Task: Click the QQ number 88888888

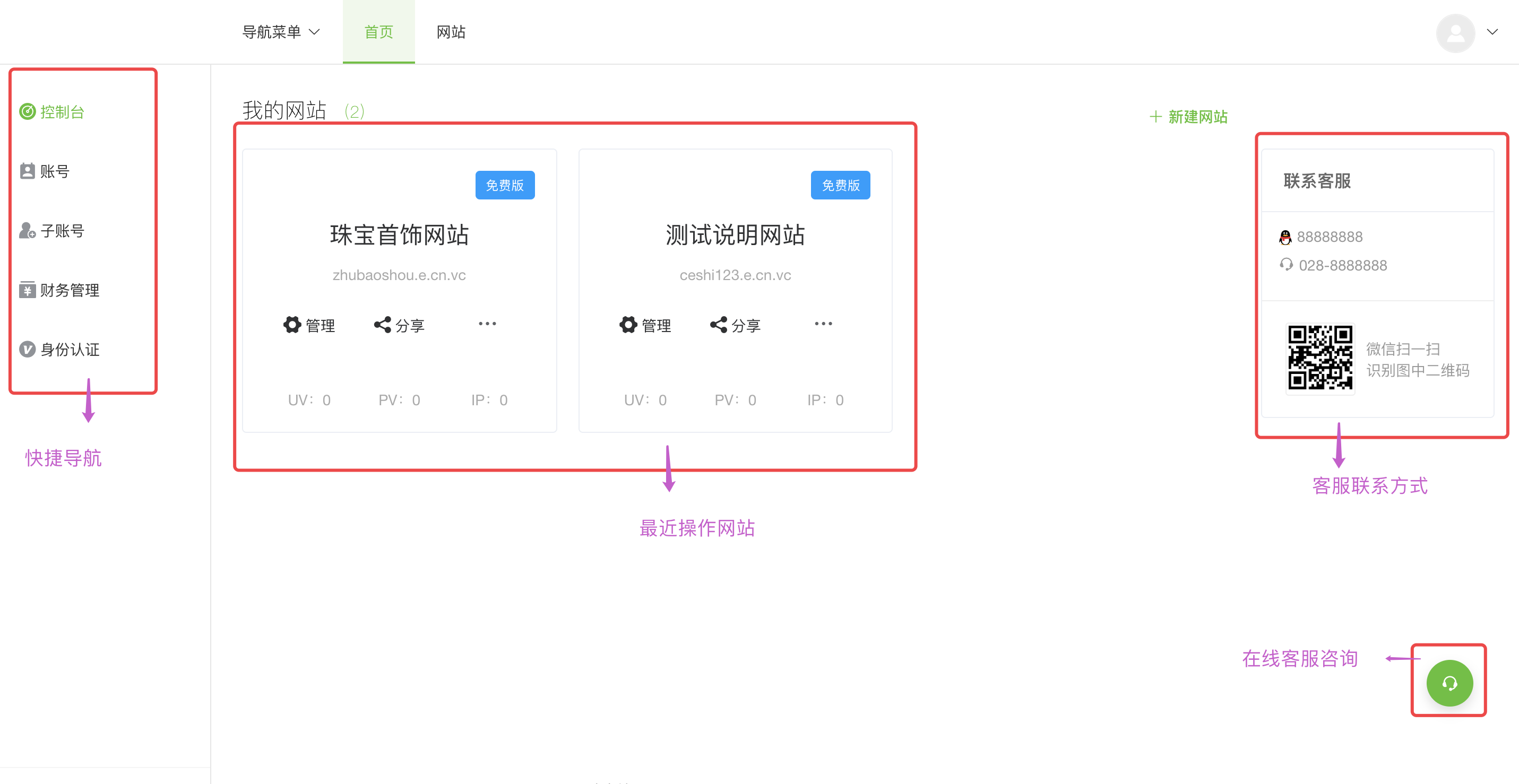Action: pos(1330,237)
